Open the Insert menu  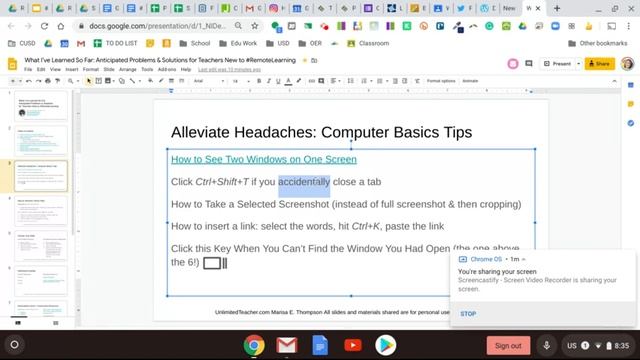point(72,70)
